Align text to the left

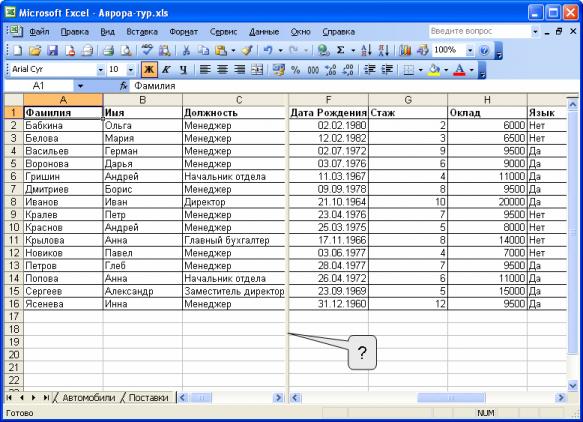205,70
